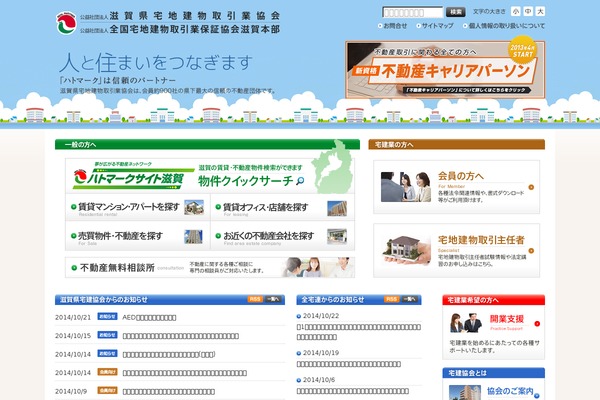
Task: Open the 開業支援 practice support link
Action: pos(507,319)
